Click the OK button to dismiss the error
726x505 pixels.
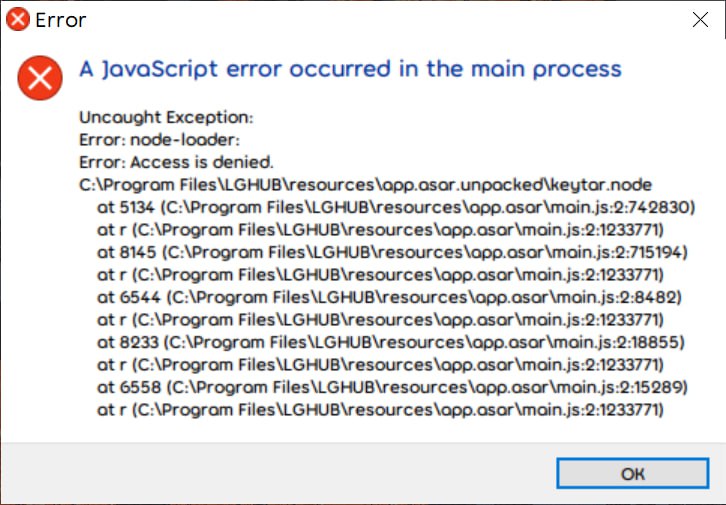coord(632,473)
